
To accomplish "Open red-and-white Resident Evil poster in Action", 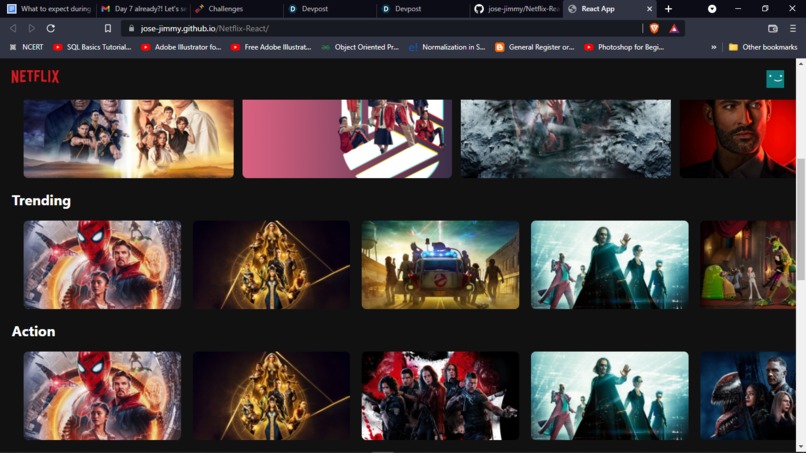I will [x=441, y=395].
